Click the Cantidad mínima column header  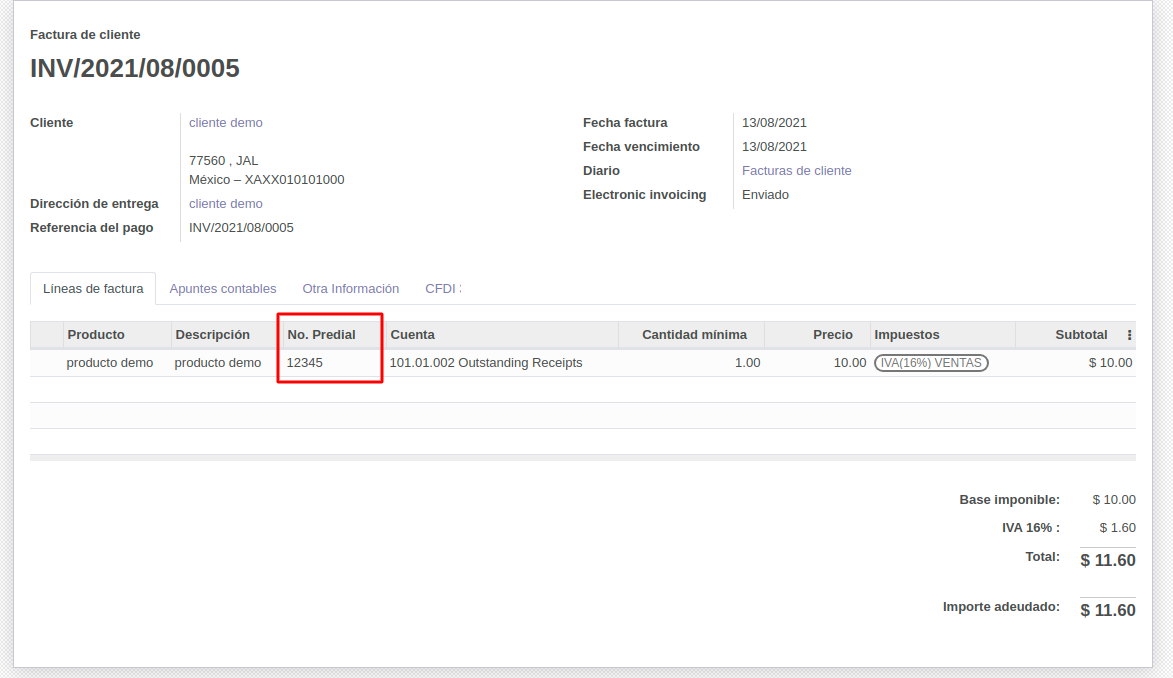(694, 335)
